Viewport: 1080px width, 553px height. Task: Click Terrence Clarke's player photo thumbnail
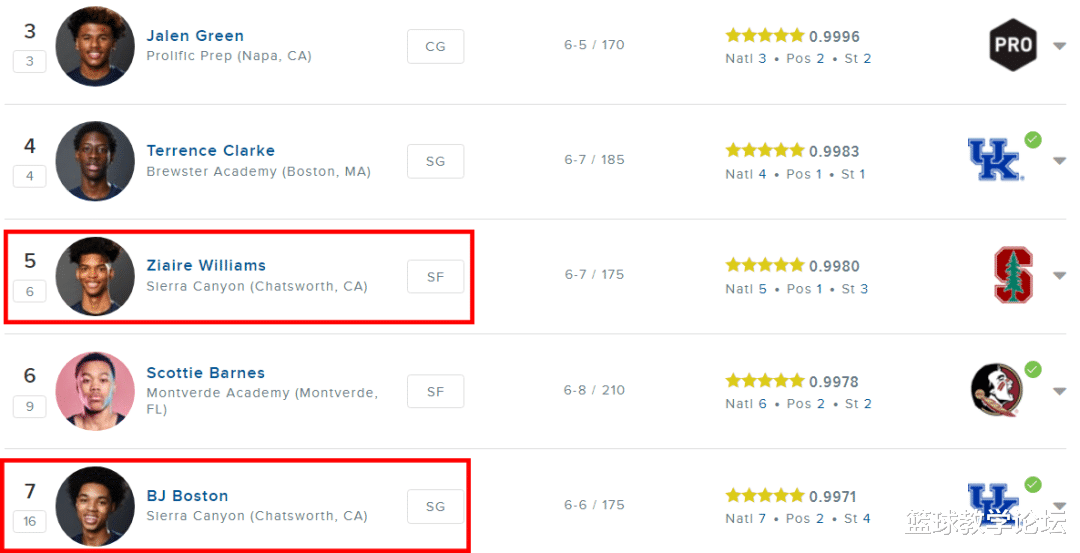95,161
